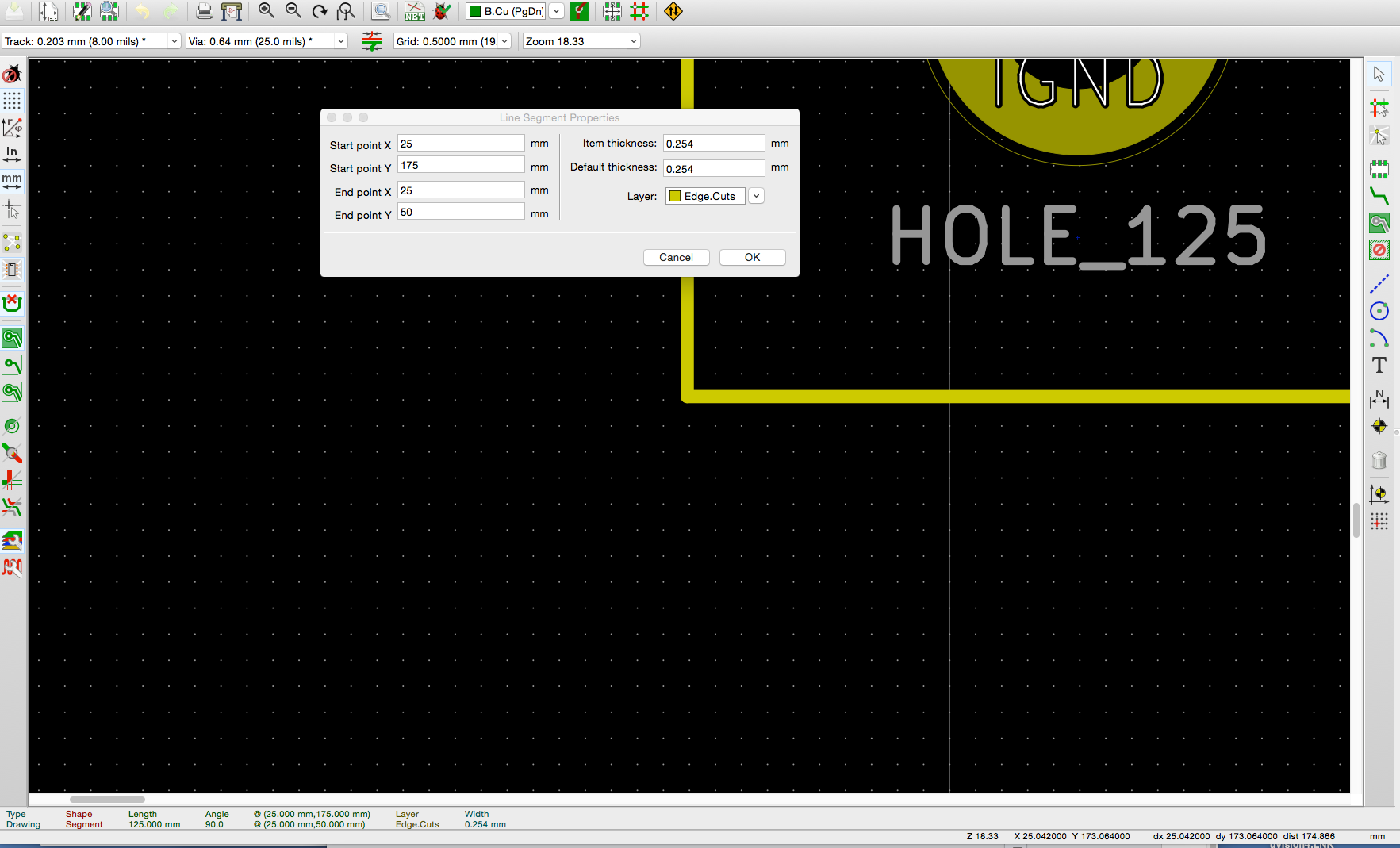Select the Add keepout area tool
Image resolution: width=1400 pixels, height=848 pixels.
1379,251
